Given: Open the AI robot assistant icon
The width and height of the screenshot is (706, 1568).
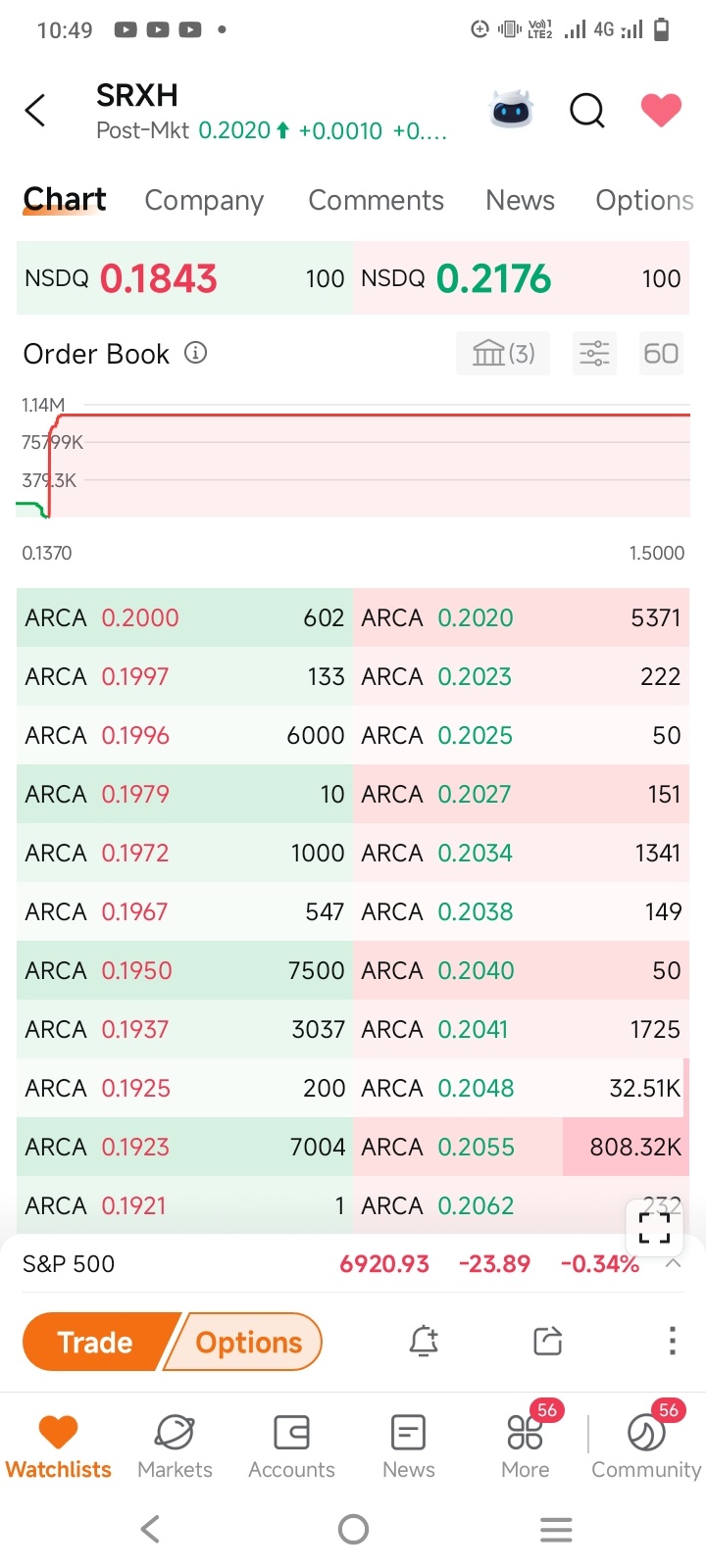Looking at the screenshot, I should pyautogui.click(x=511, y=110).
